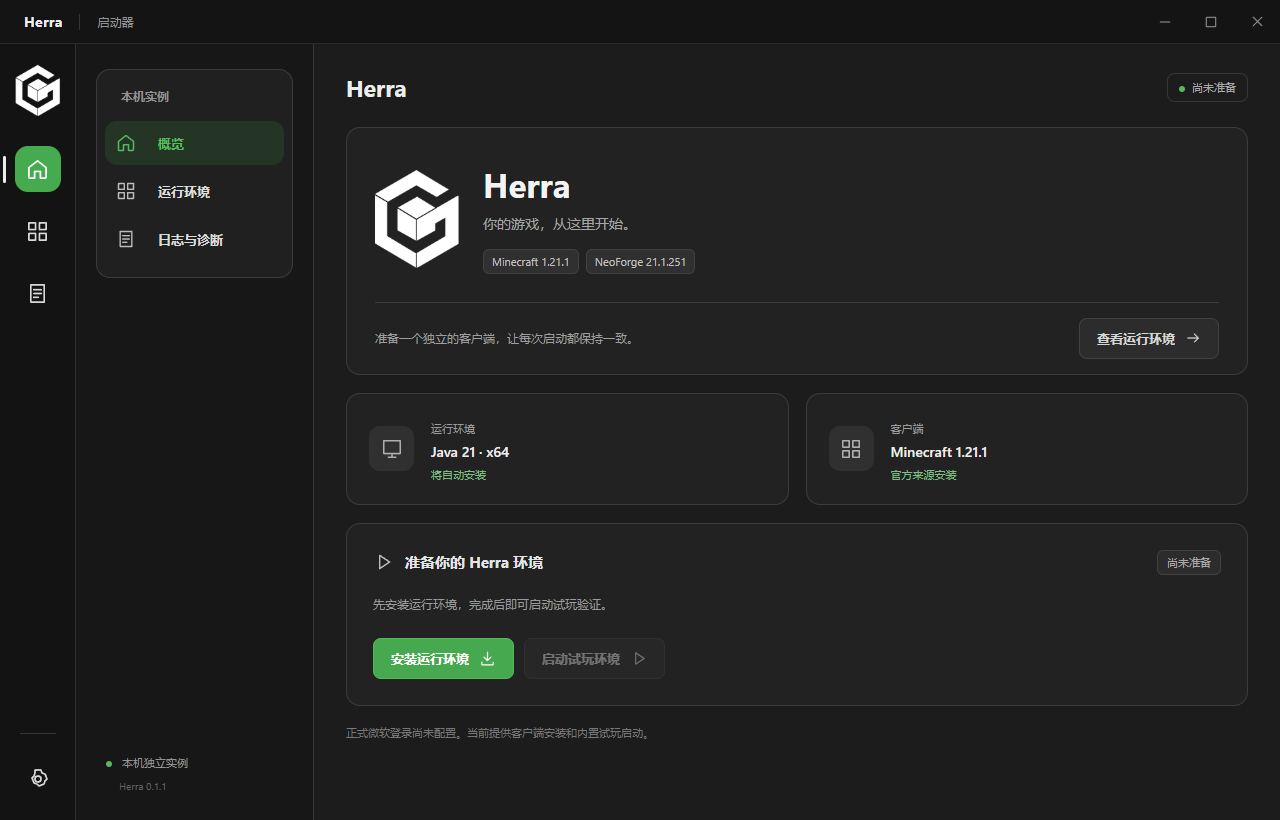Click the green 安装运行环境 button
Screen dimensions: 1280x820
click(443, 658)
